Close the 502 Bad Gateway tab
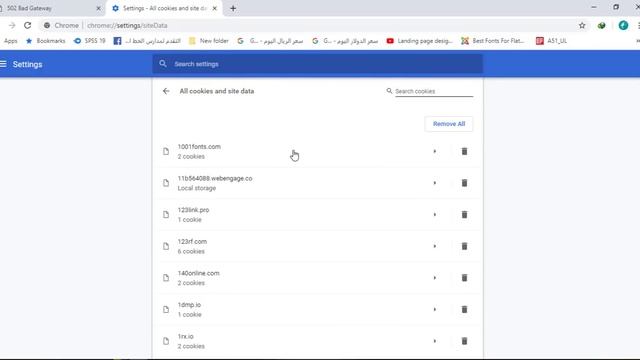640x360 pixels. (x=98, y=8)
